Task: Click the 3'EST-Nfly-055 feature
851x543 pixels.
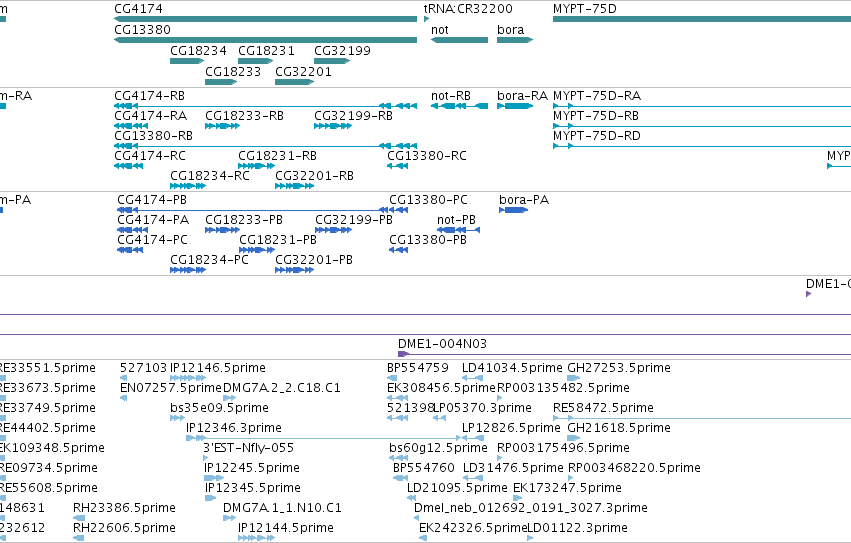Action: (x=205, y=458)
